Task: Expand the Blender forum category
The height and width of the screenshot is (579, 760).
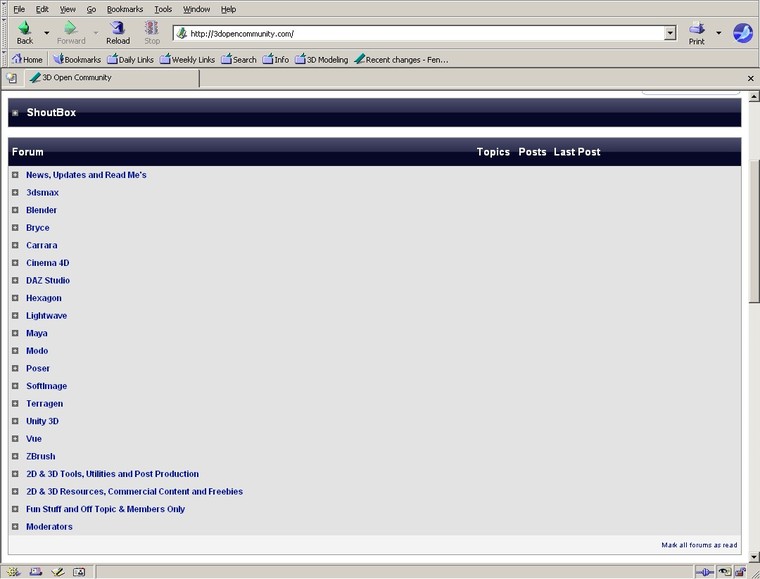Action: (15, 210)
